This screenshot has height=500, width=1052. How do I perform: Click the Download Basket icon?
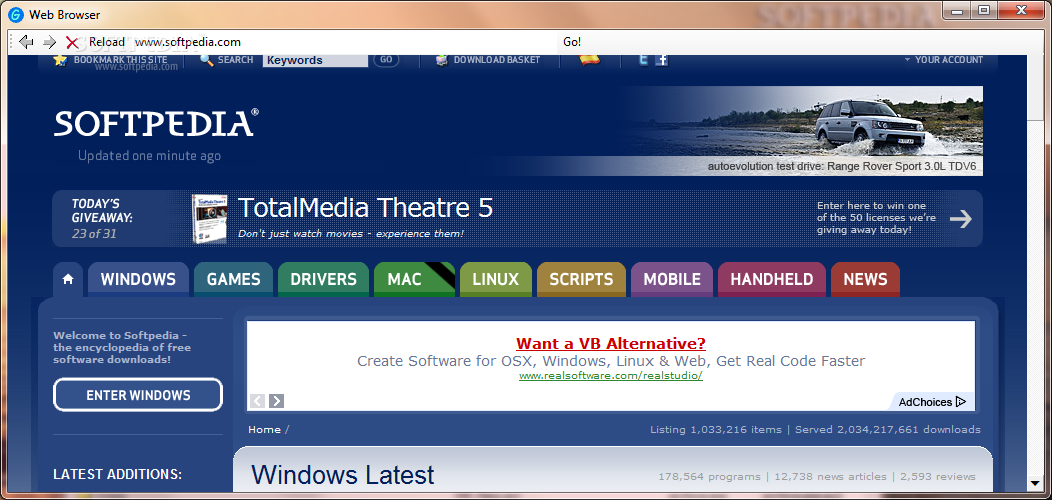[x=441, y=60]
